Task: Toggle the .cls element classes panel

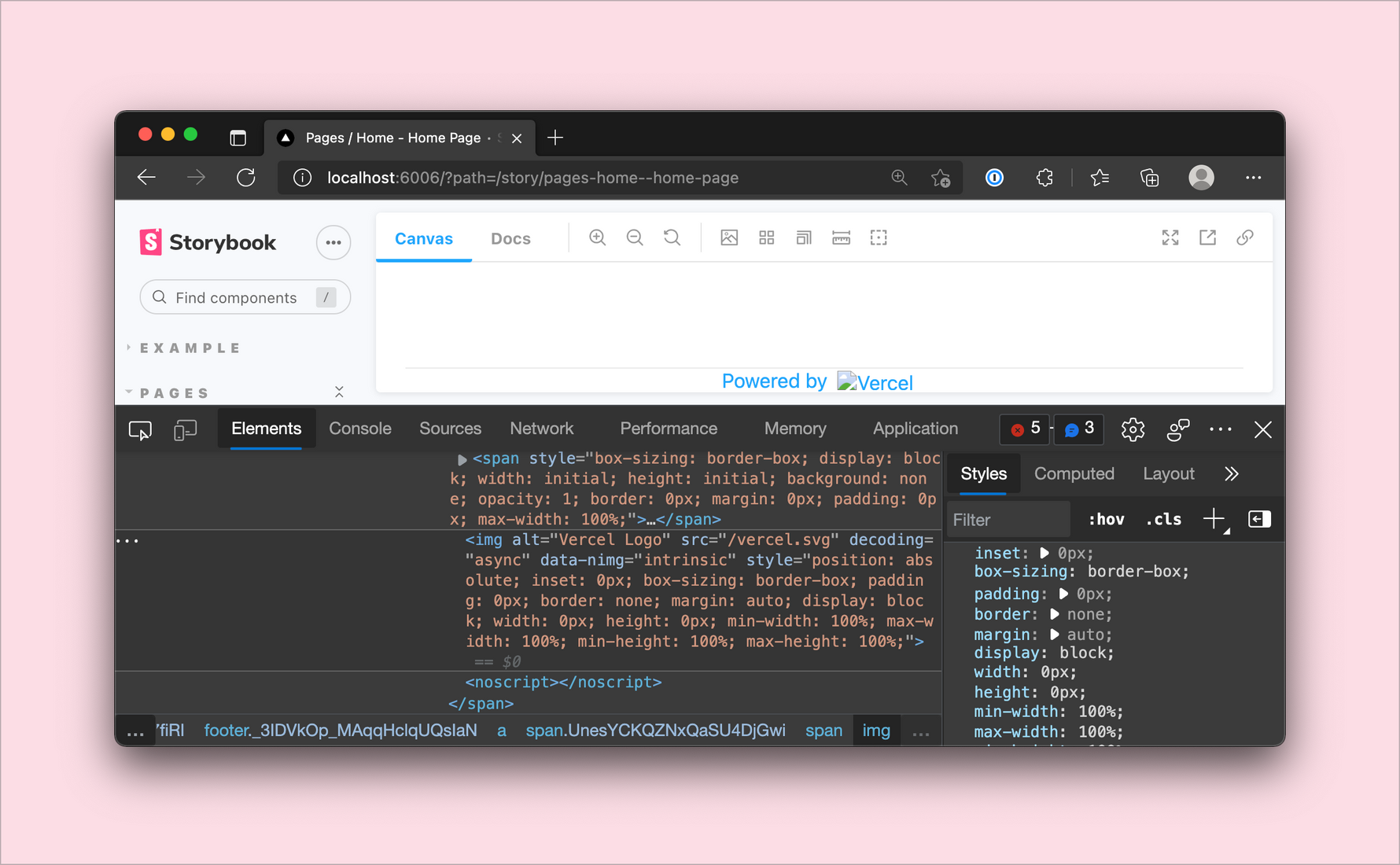Action: pos(1163,519)
